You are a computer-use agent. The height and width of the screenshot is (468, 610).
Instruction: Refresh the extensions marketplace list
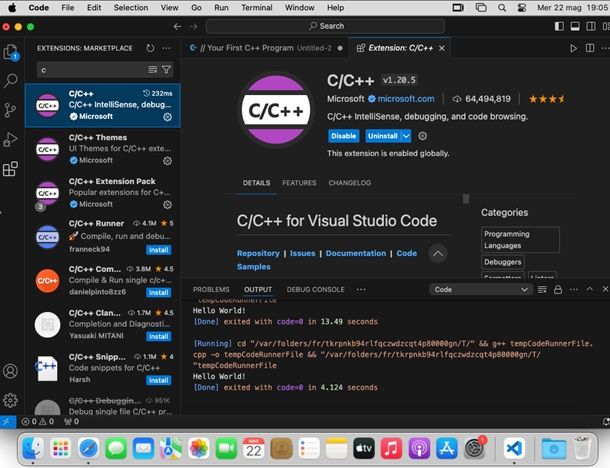(x=150, y=48)
